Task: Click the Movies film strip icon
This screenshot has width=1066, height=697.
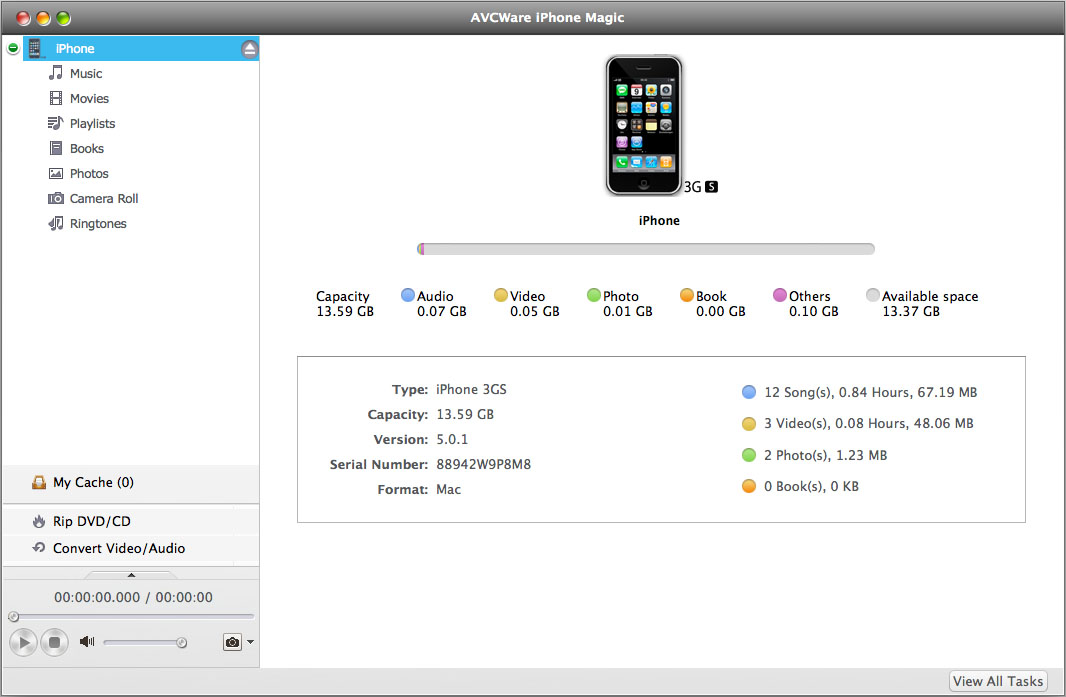Action: 56,98
